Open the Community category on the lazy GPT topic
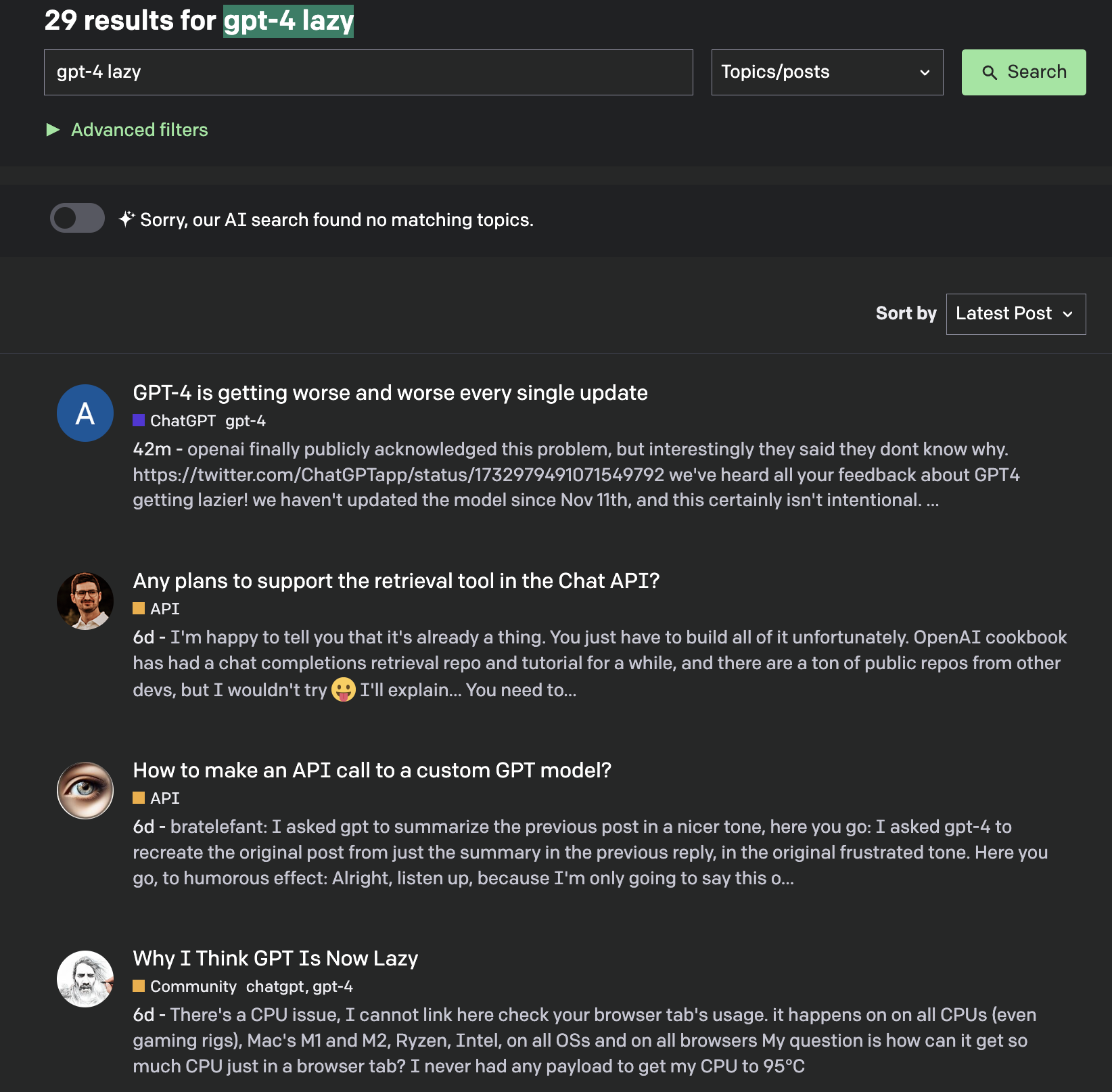1112x1092 pixels. (x=193, y=986)
